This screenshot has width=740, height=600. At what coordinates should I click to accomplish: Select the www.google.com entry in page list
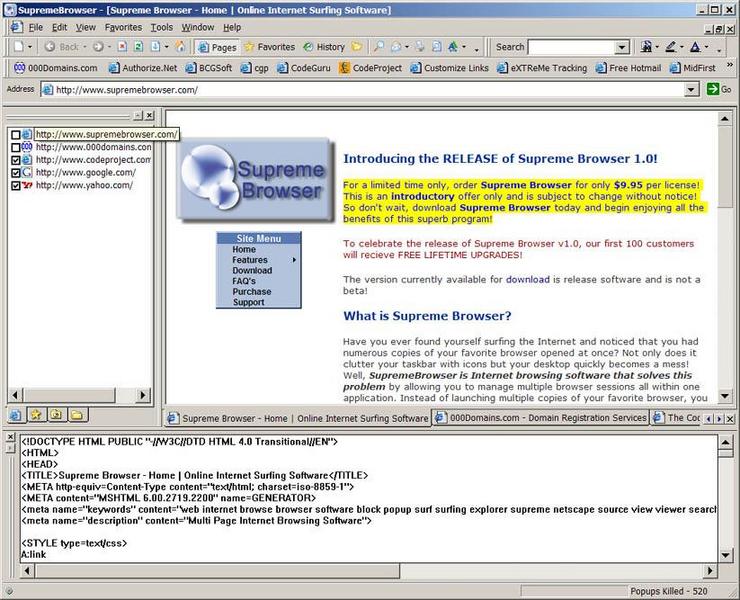[85, 173]
